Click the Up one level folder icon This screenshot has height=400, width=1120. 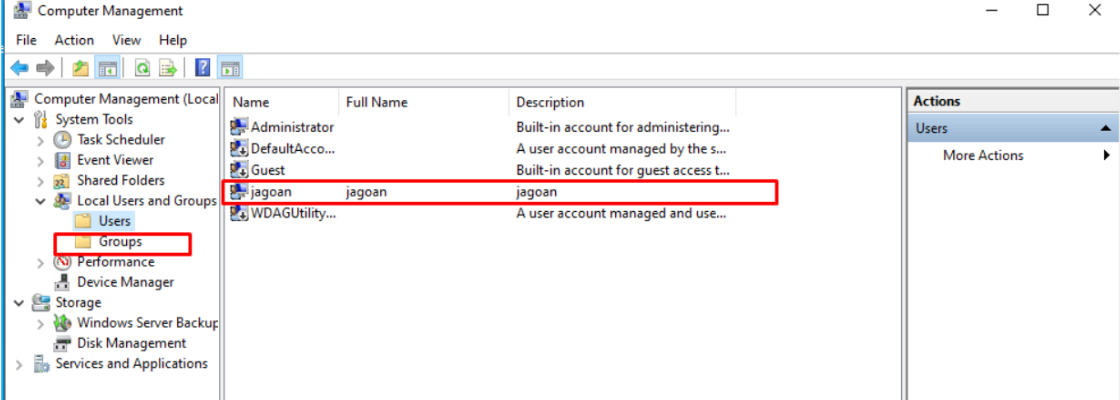[81, 69]
